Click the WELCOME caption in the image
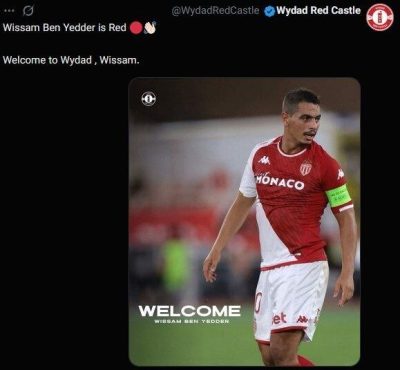This screenshot has height=370, width=400. [x=189, y=311]
